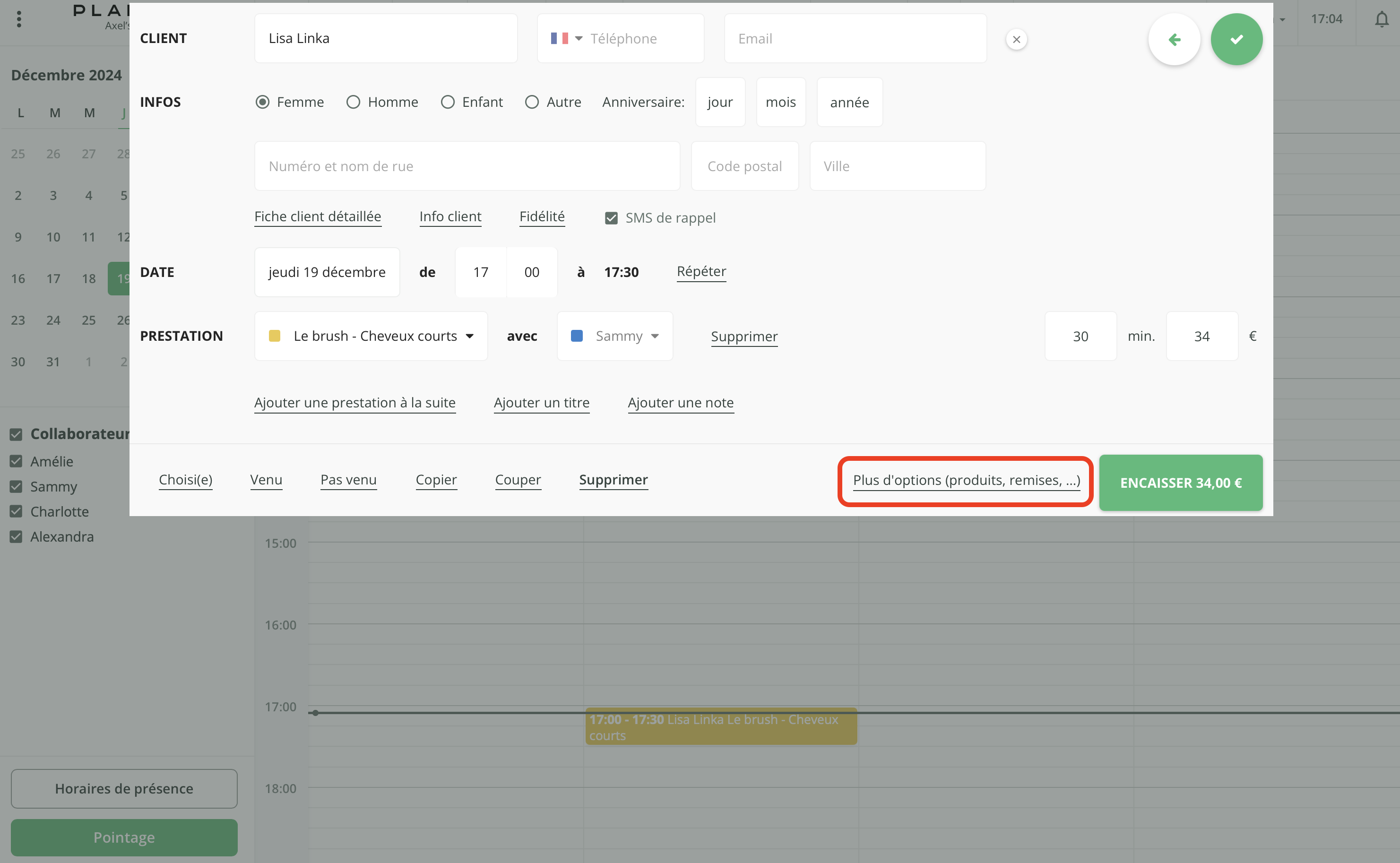This screenshot has width=1400, height=863.
Task: Mark appointment as Venu
Action: pyautogui.click(x=266, y=480)
